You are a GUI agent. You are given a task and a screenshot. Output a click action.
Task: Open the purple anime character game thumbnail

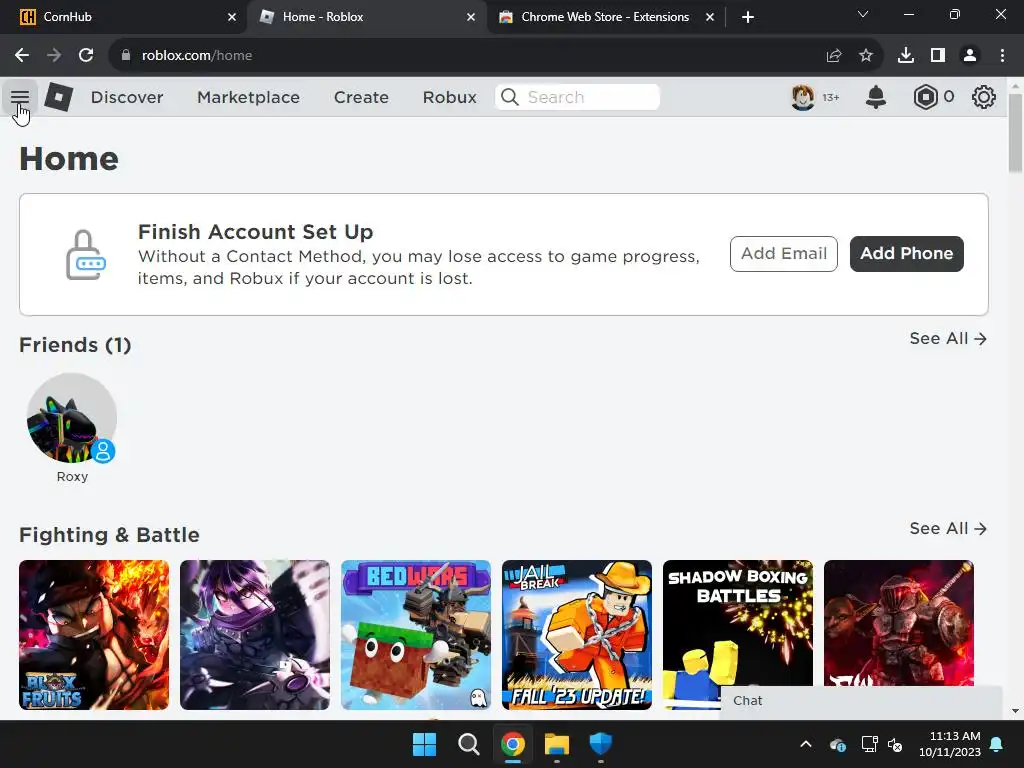click(255, 635)
